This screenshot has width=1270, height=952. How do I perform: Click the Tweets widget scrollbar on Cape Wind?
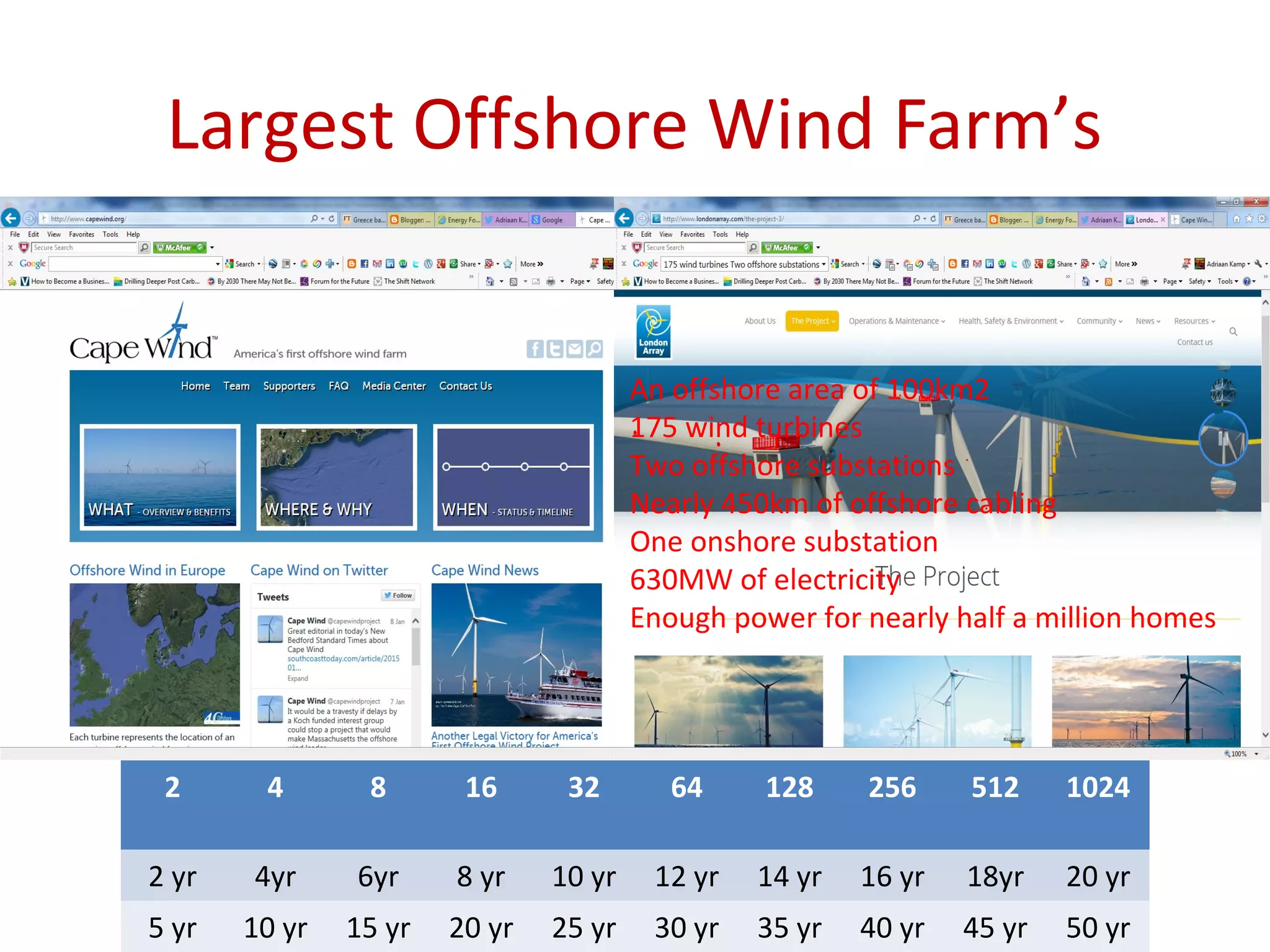pos(415,646)
